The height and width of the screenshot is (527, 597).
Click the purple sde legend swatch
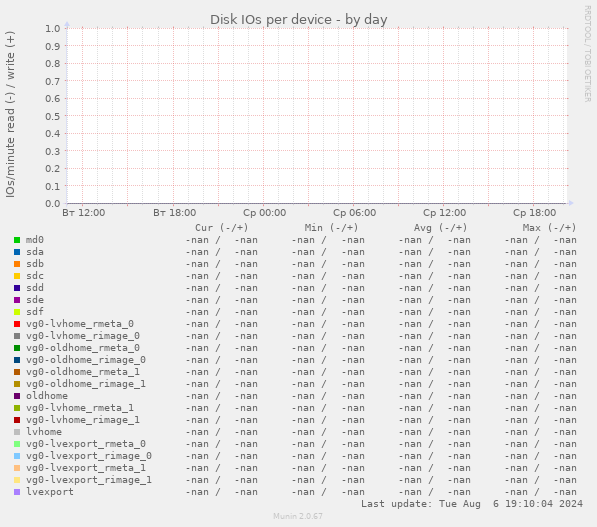(x=17, y=300)
